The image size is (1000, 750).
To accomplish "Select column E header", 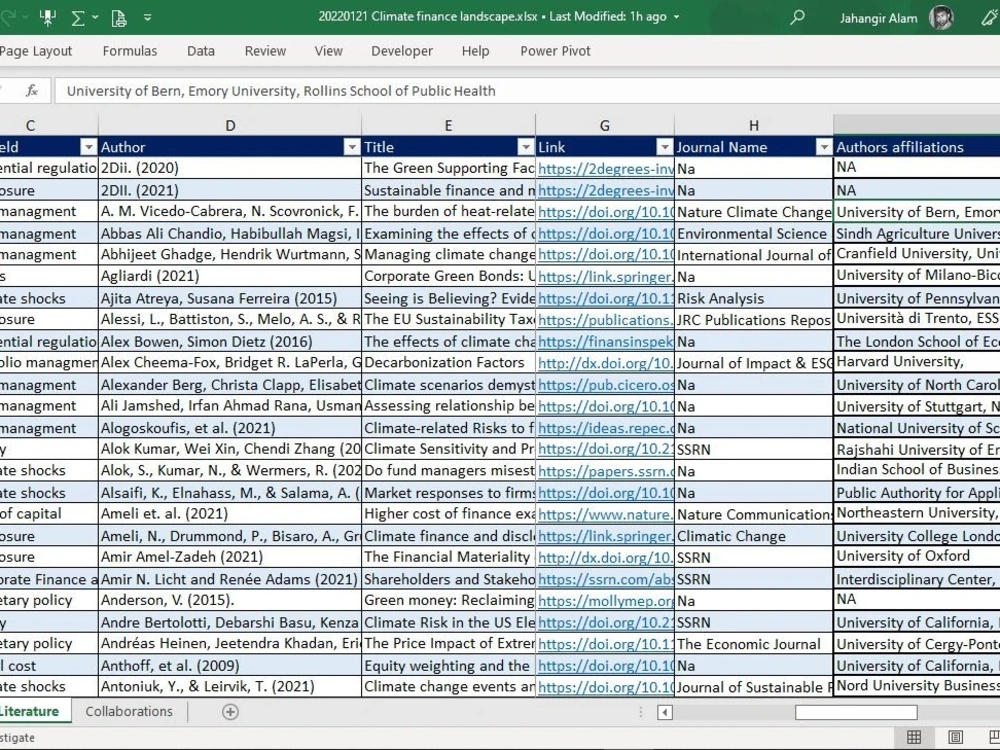I will pos(448,126).
